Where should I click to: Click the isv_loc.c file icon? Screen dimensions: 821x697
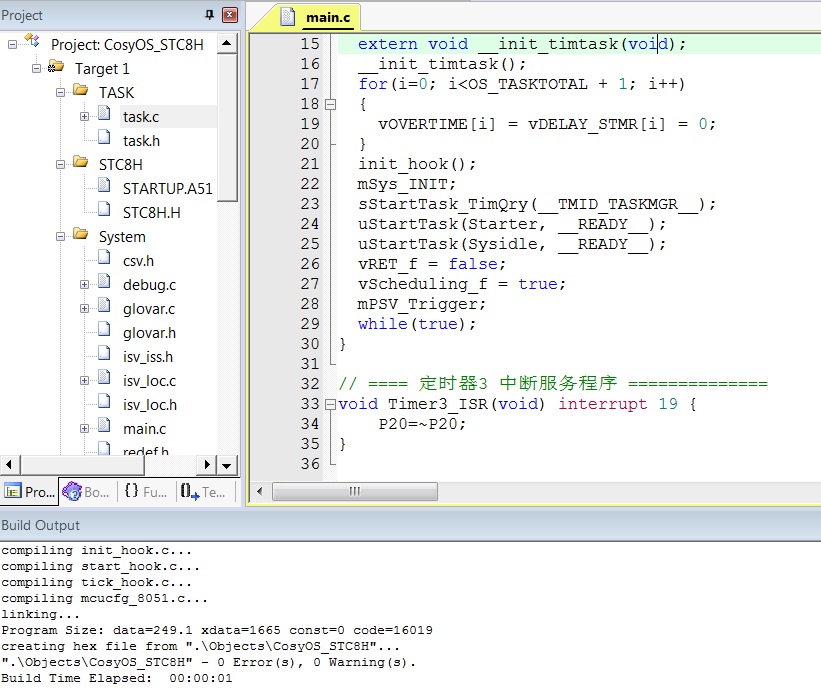[104, 378]
